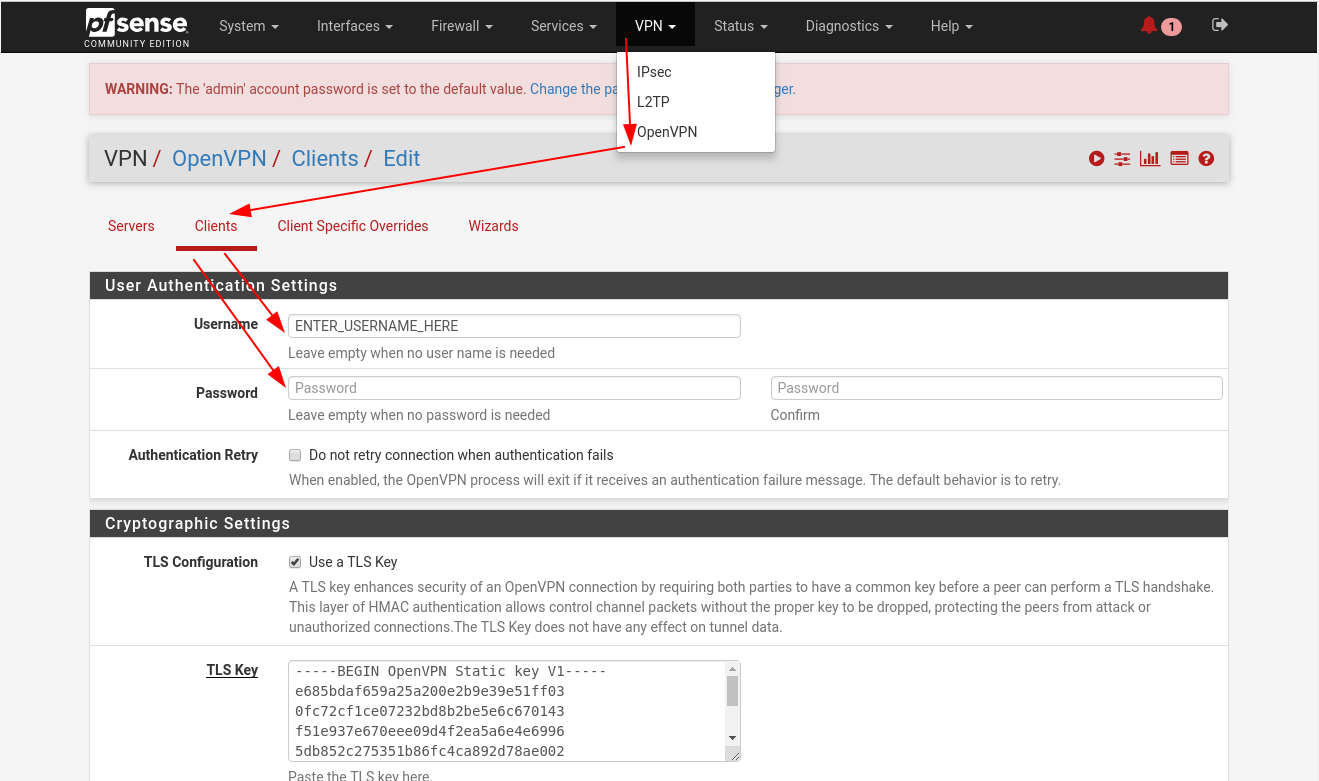Open the Diagnostics dropdown menu
The height and width of the screenshot is (781, 1319).
pos(849,26)
